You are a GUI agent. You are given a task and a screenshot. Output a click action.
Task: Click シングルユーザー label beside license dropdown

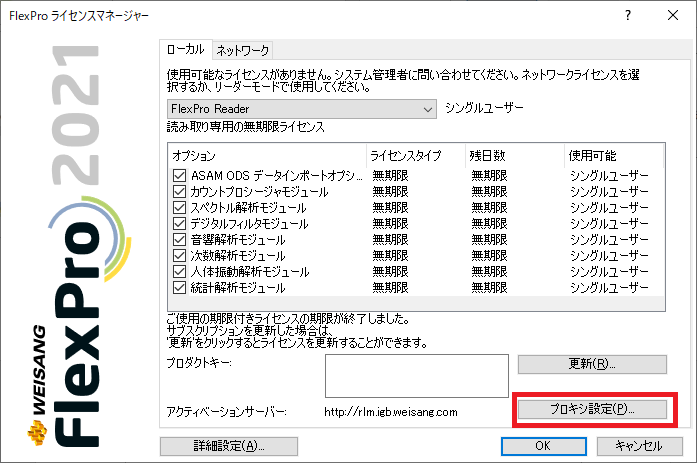pos(485,108)
